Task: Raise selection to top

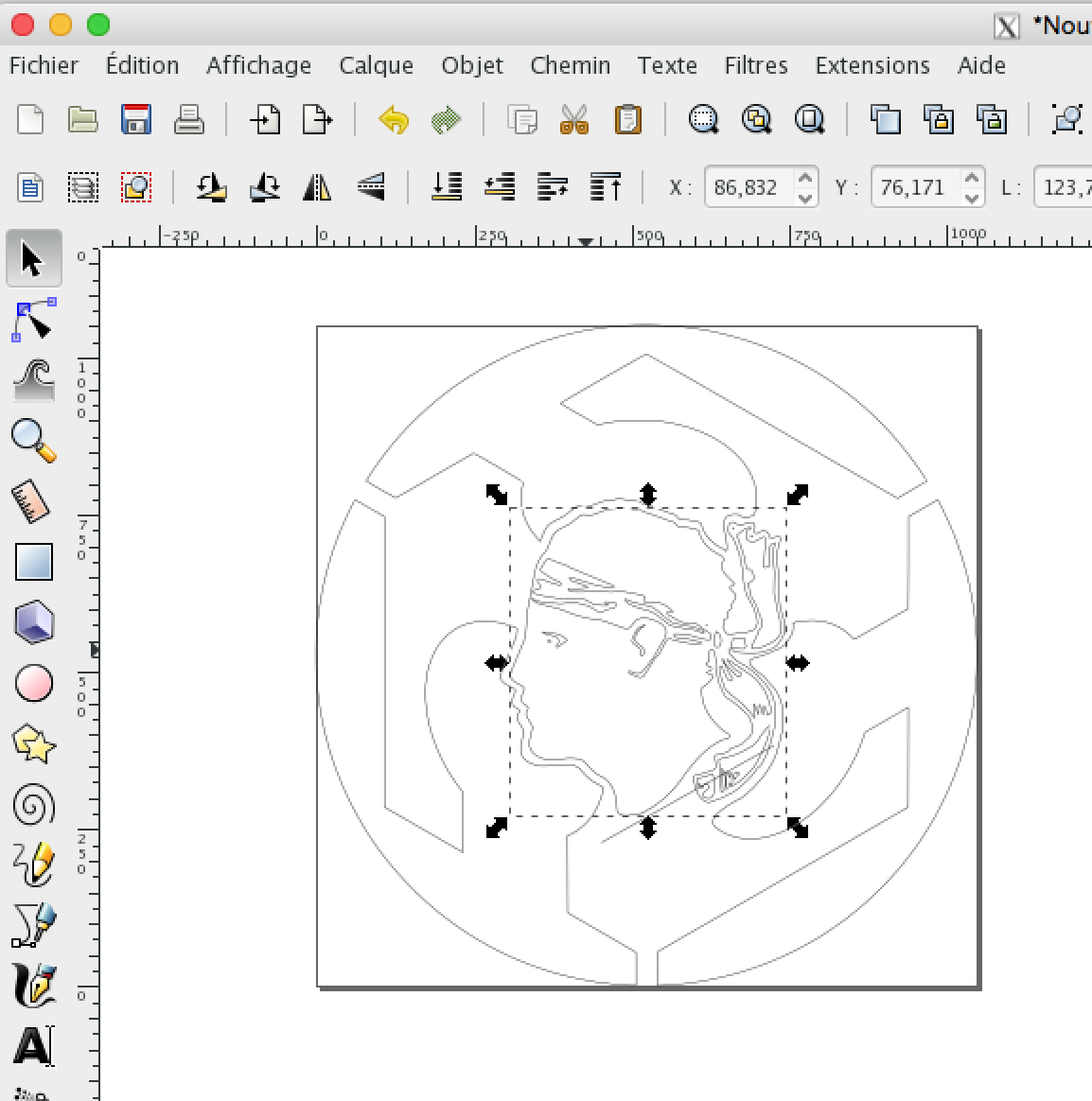Action: click(606, 187)
